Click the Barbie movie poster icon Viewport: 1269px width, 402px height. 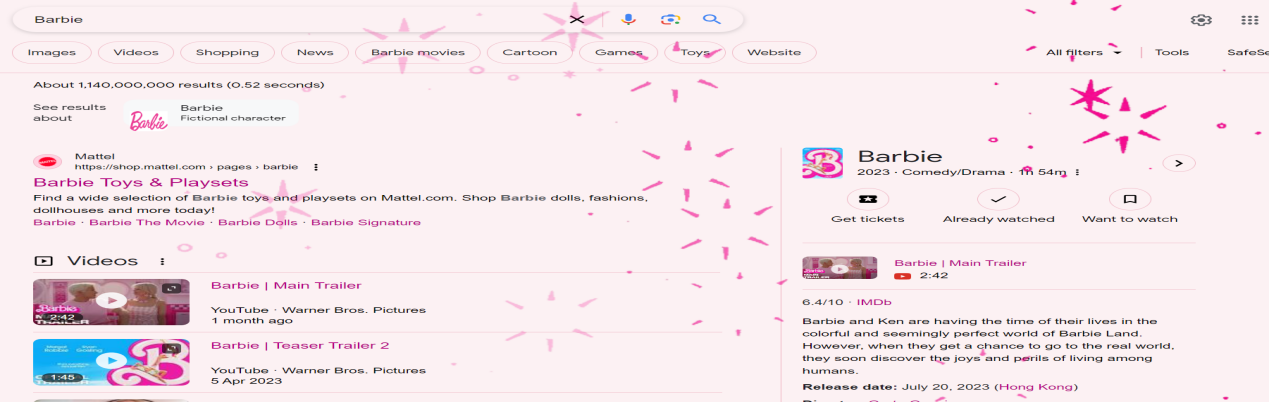(822, 163)
